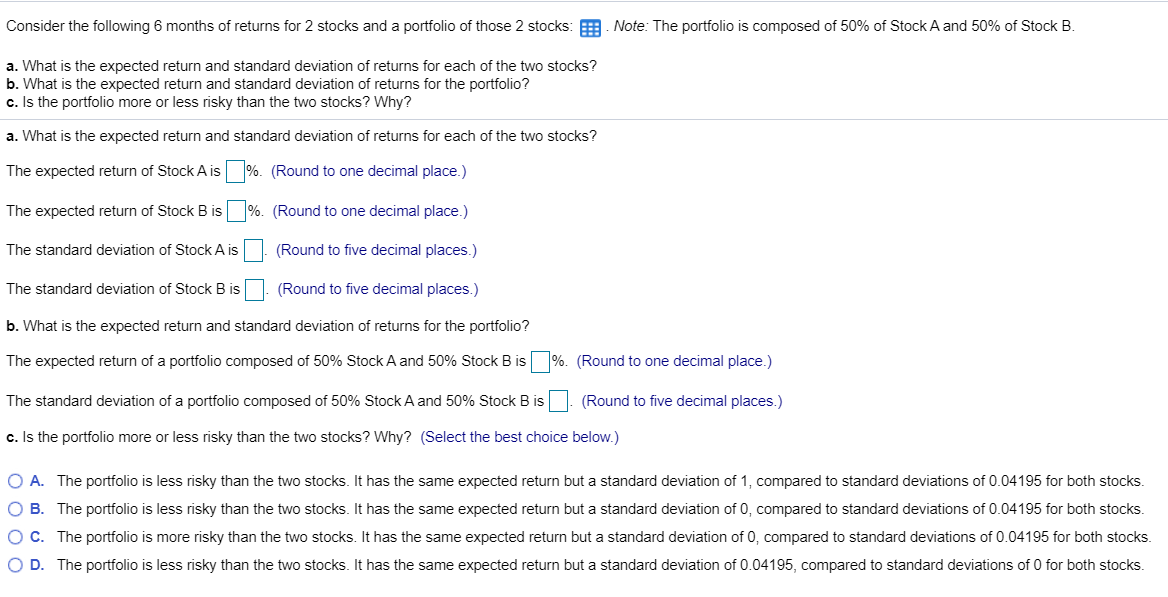Select answer choice A radio button
This screenshot has width=1168, height=597.
[x=16, y=481]
